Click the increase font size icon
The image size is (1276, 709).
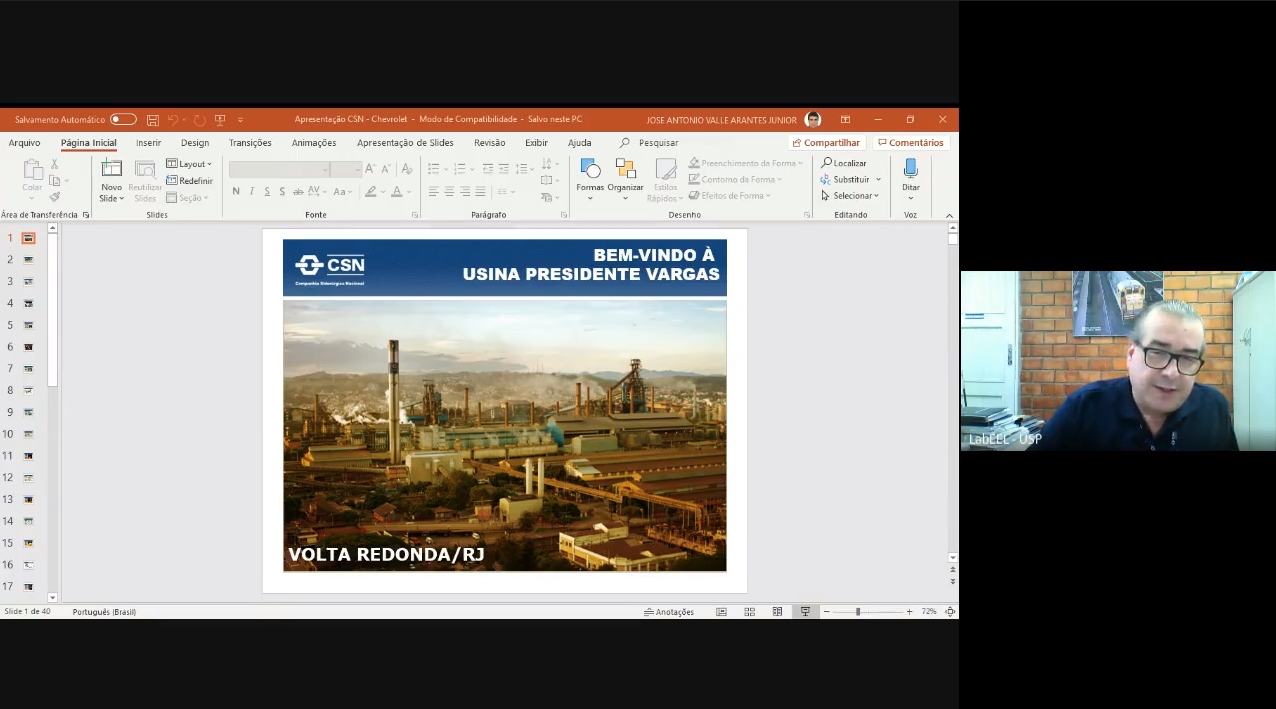tap(370, 169)
